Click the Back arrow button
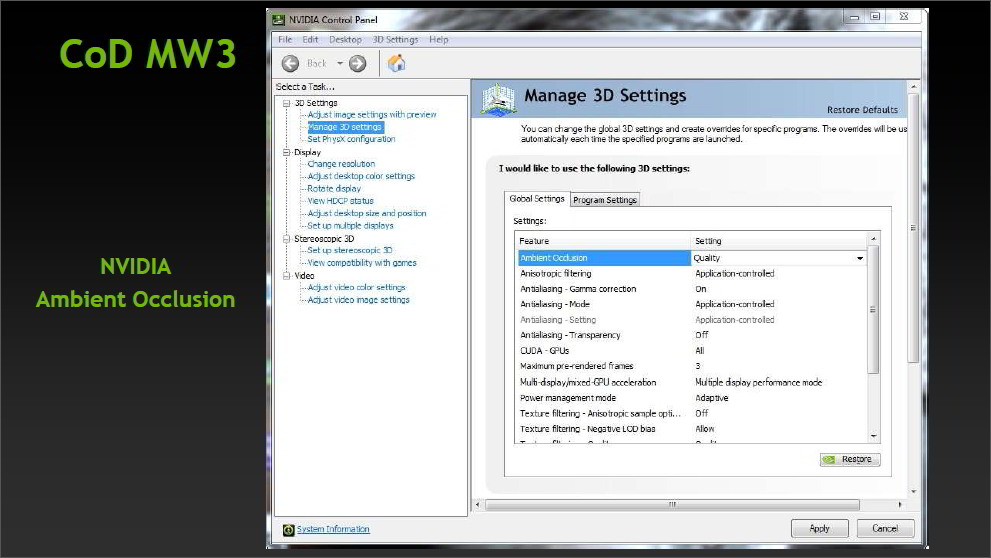 [290, 63]
